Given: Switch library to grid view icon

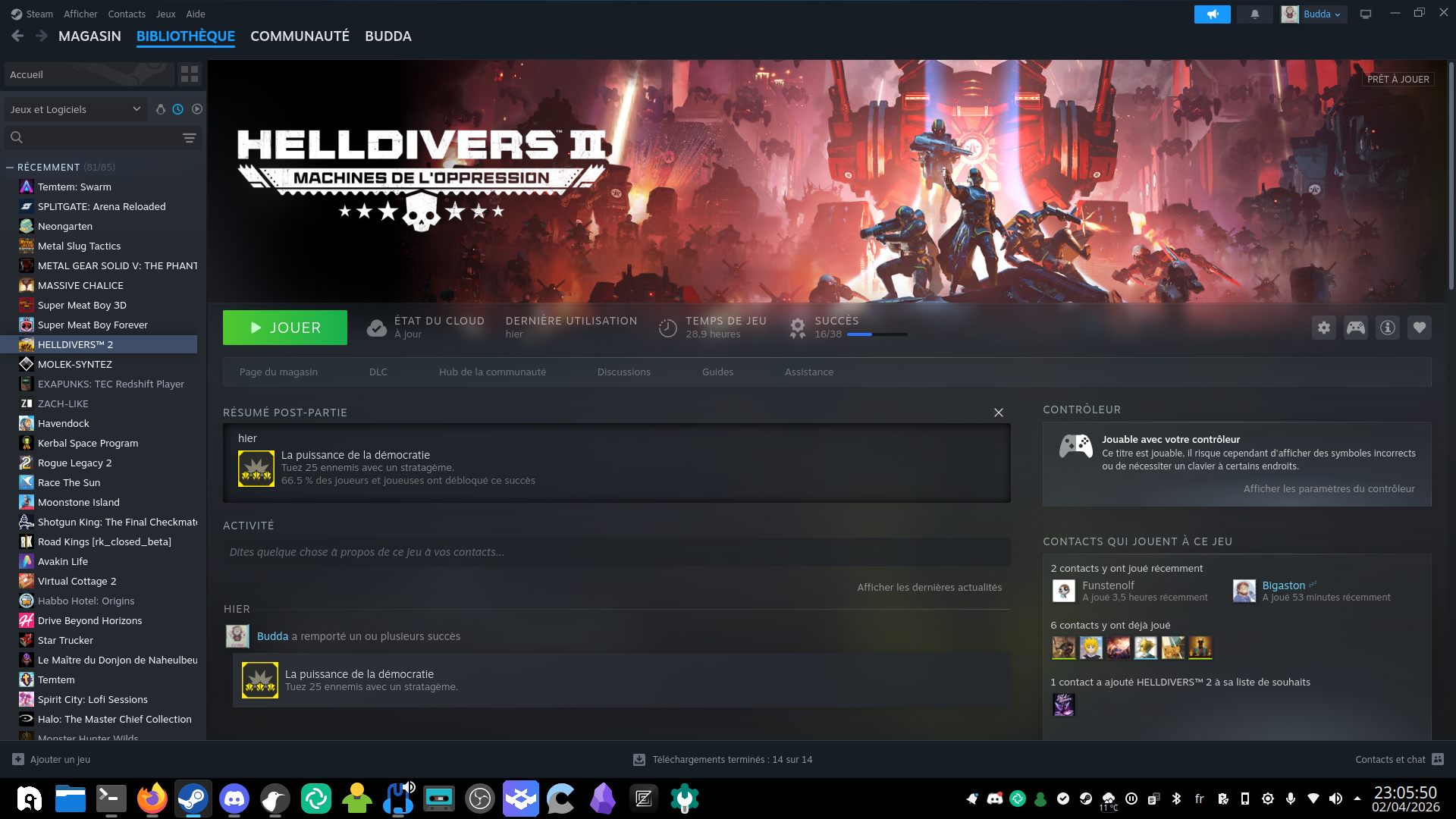Looking at the screenshot, I should tap(189, 74).
